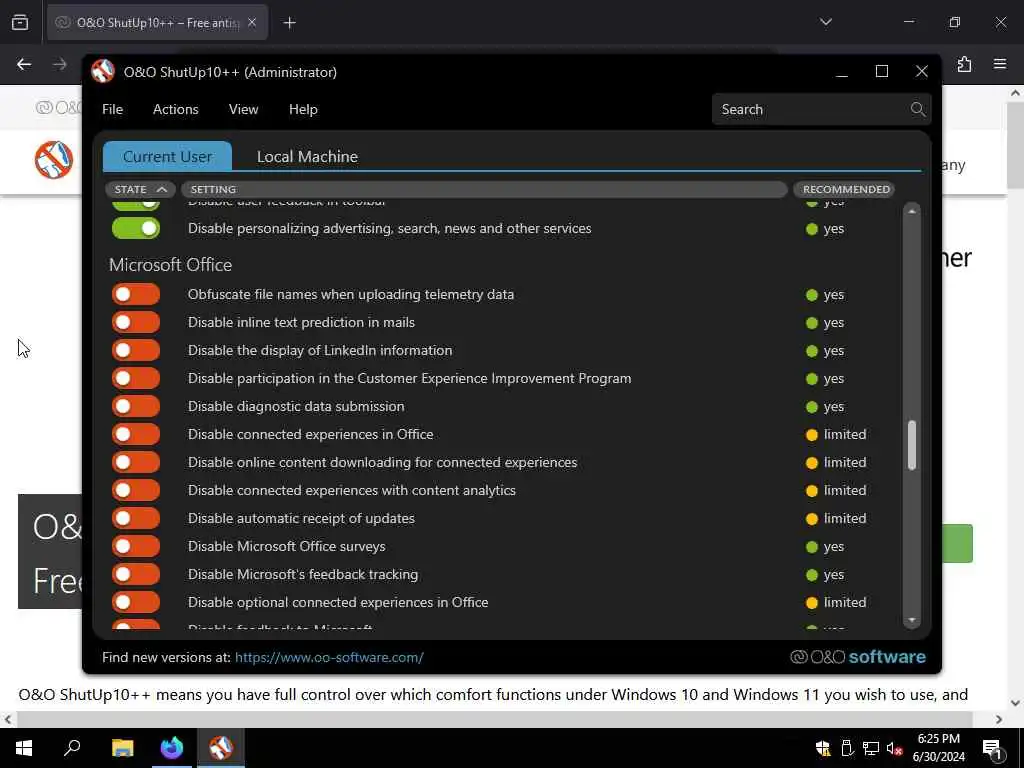Screen dimensions: 1024x768
Task: Switch to Current User tab
Action: [167, 156]
